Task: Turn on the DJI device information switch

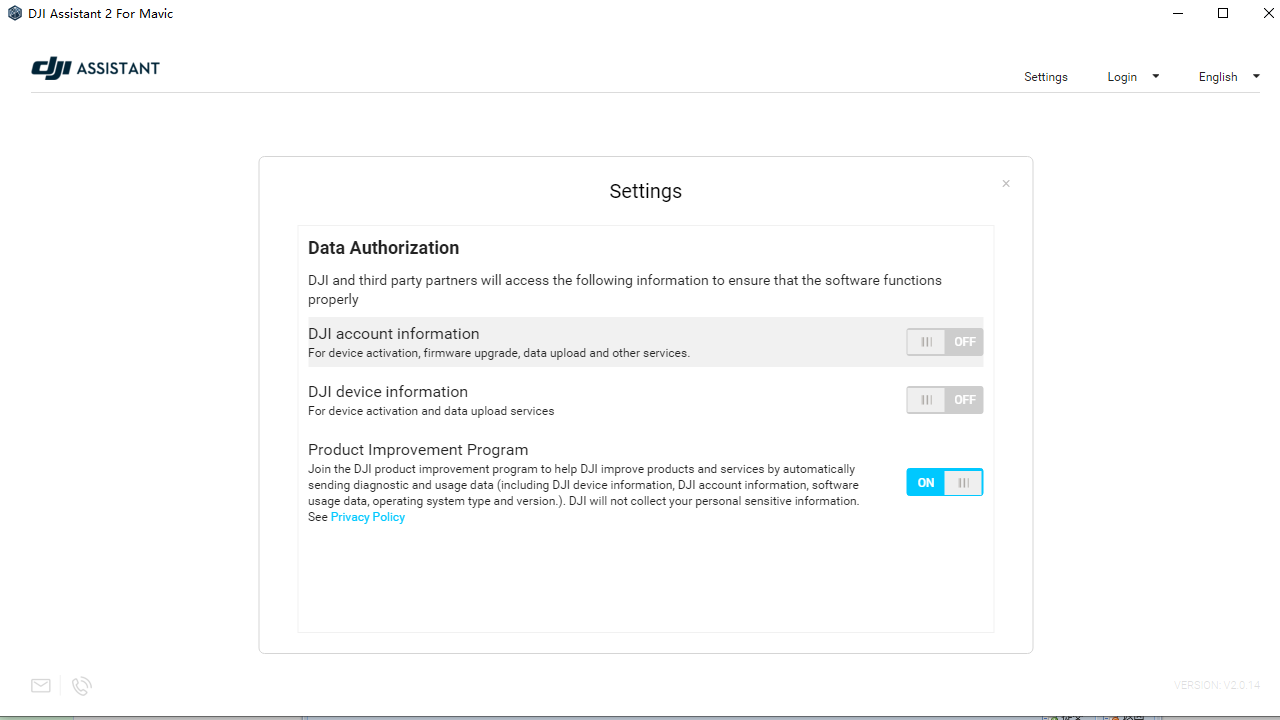Action: pyautogui.click(x=944, y=400)
